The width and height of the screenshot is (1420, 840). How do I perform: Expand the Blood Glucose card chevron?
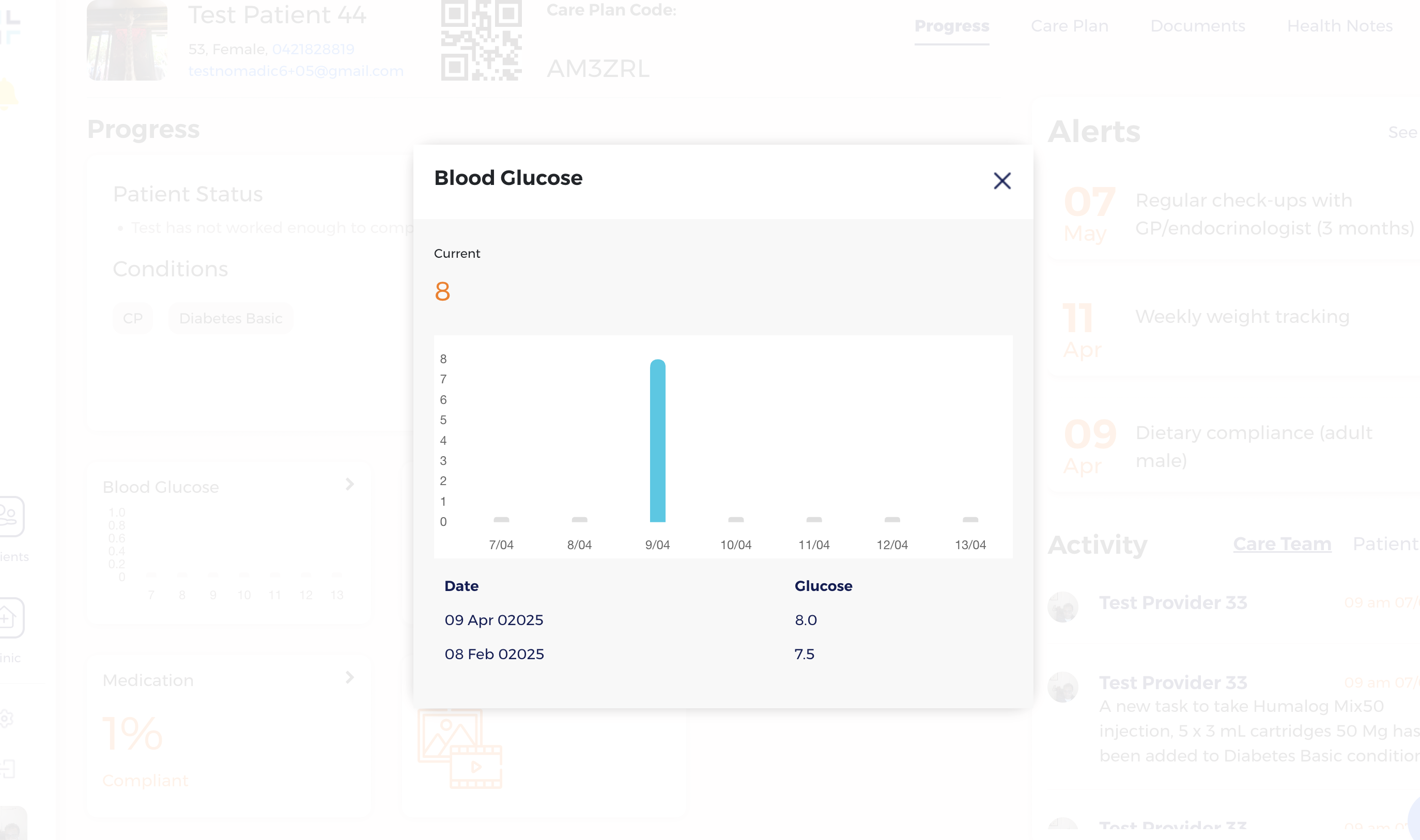click(x=350, y=485)
